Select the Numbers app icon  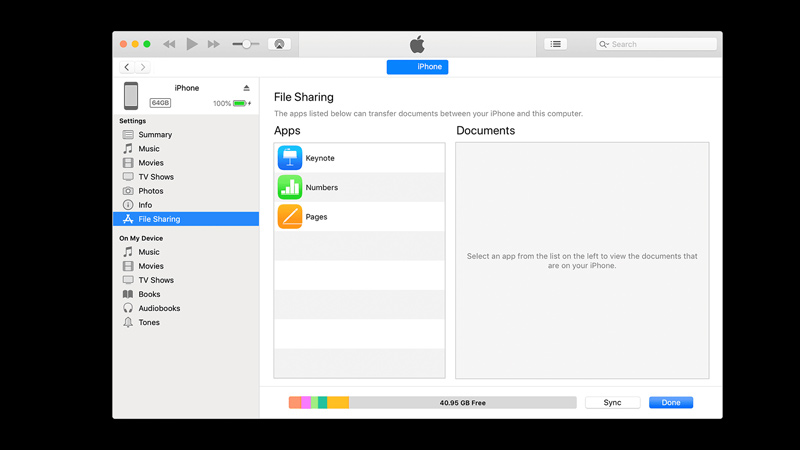click(x=290, y=187)
